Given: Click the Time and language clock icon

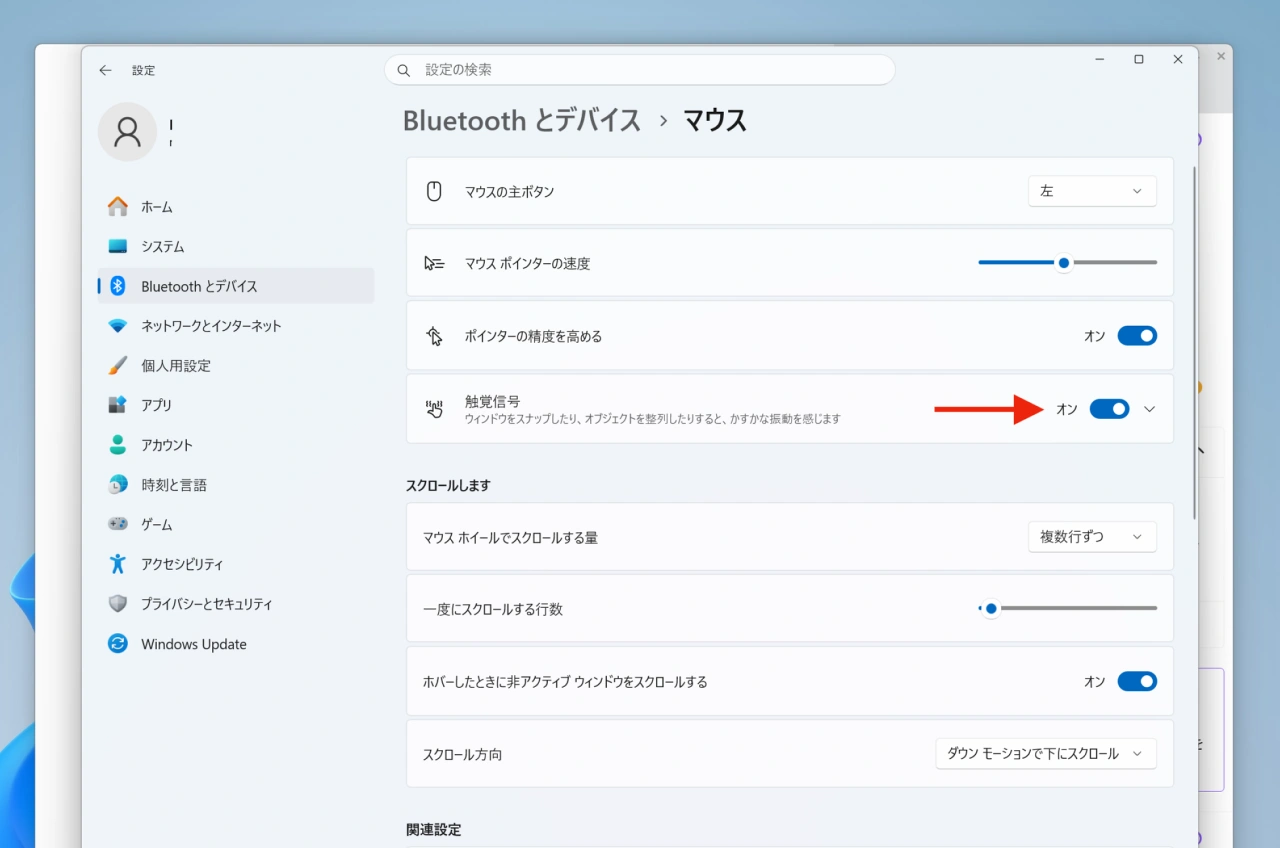Looking at the screenshot, I should (x=118, y=485).
